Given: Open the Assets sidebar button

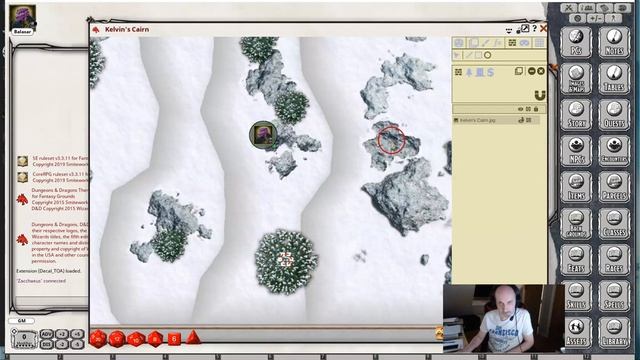Looking at the screenshot, I should [x=576, y=332].
